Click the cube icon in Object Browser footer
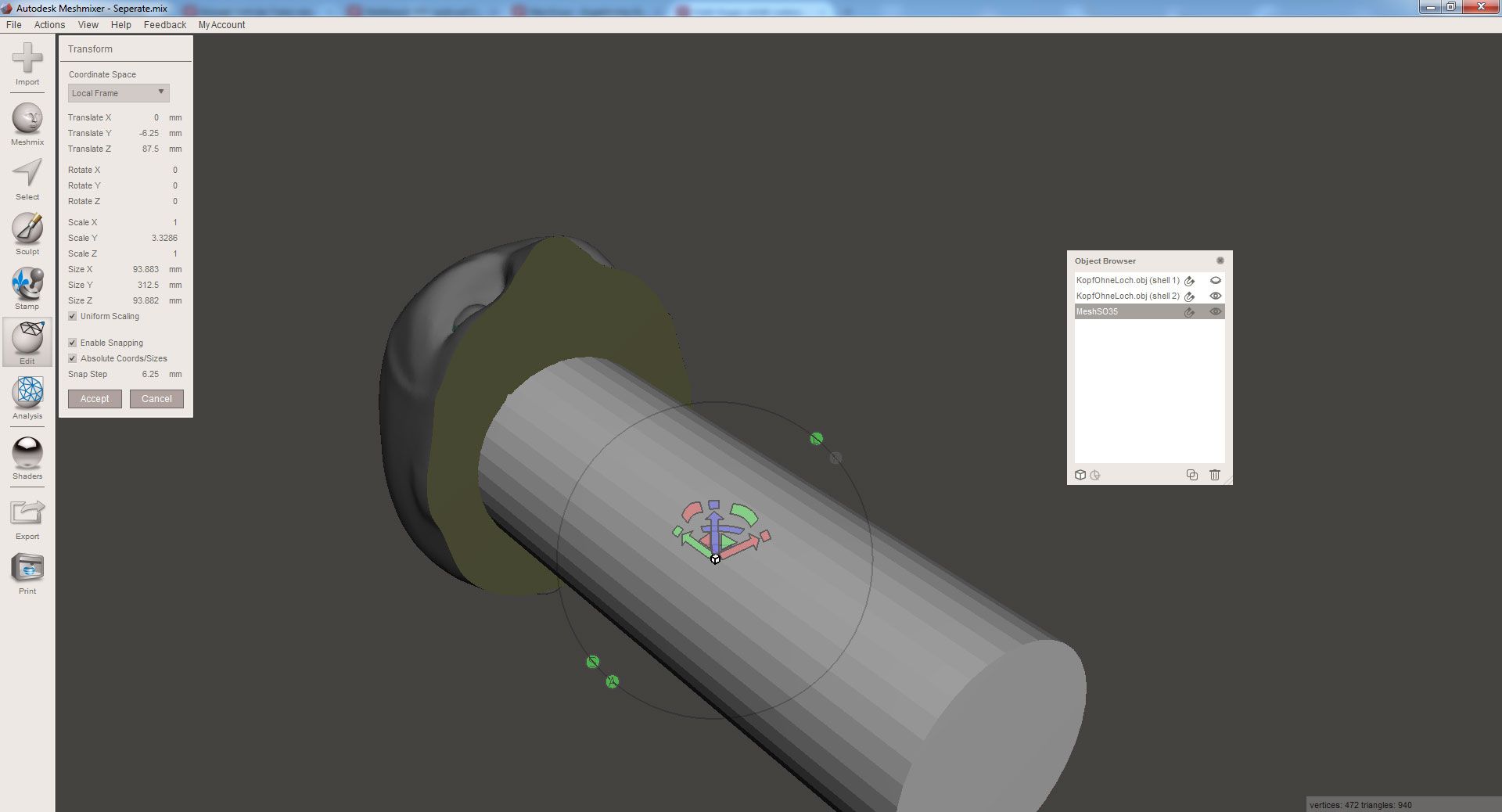The height and width of the screenshot is (812, 1502). 1080,475
